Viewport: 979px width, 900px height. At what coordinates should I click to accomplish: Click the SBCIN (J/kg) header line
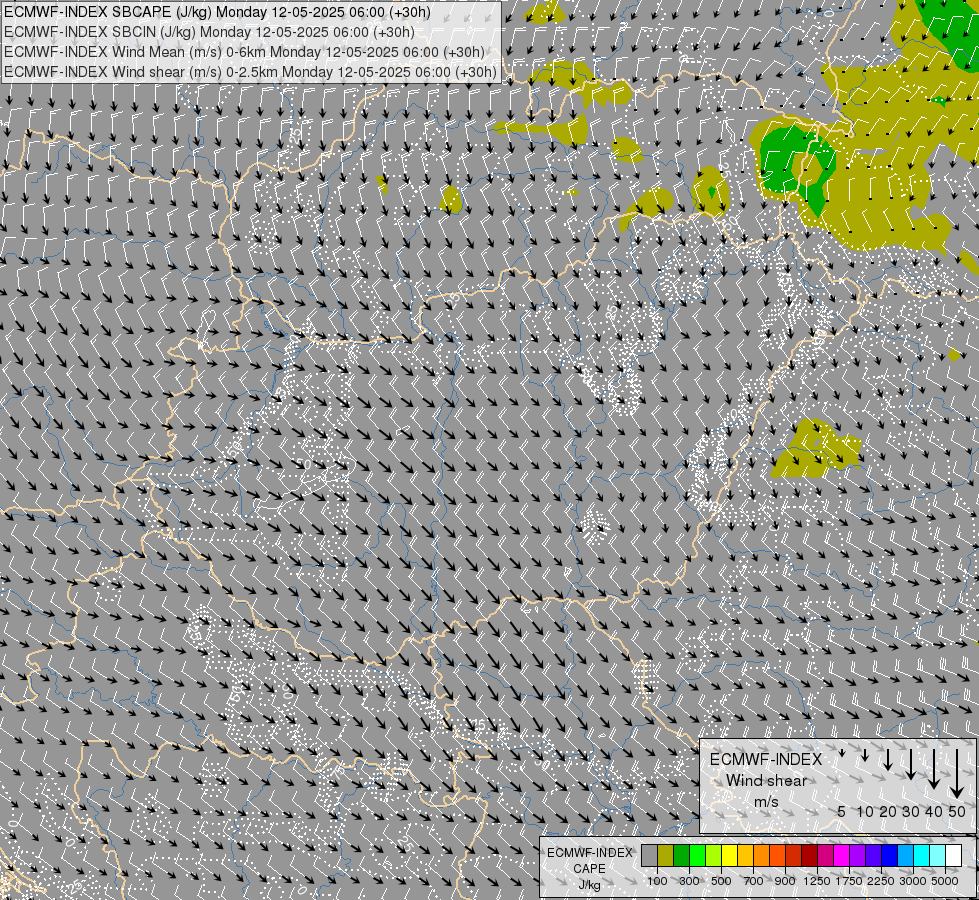click(209, 32)
